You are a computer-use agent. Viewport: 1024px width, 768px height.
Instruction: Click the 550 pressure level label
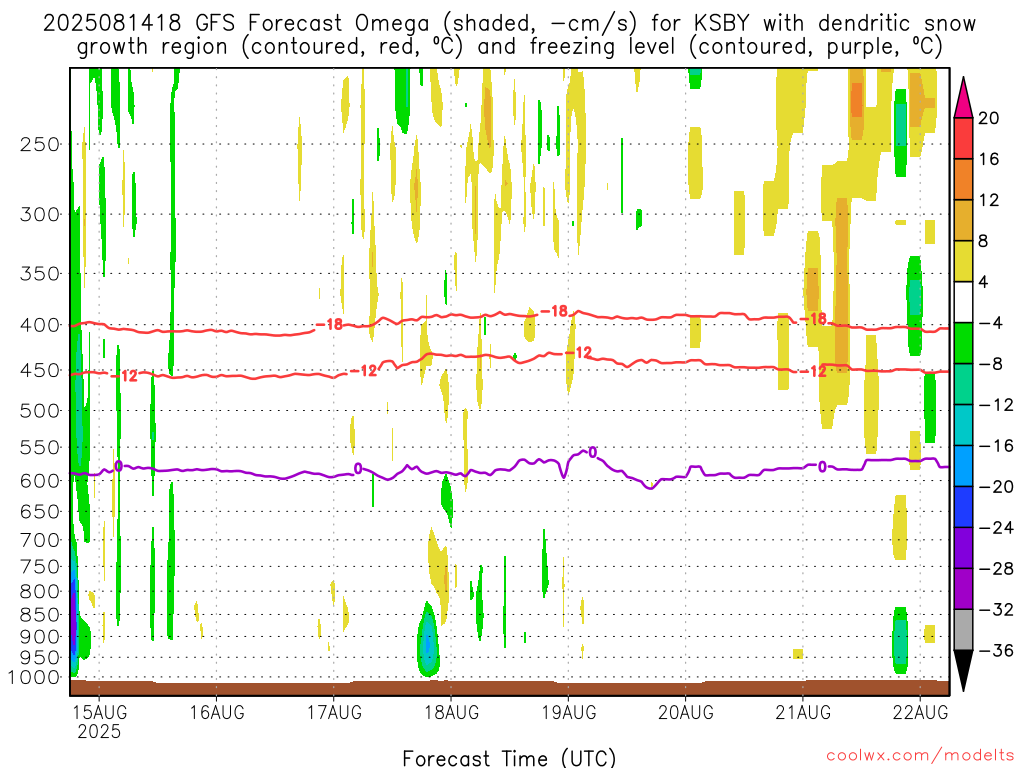pyautogui.click(x=40, y=447)
